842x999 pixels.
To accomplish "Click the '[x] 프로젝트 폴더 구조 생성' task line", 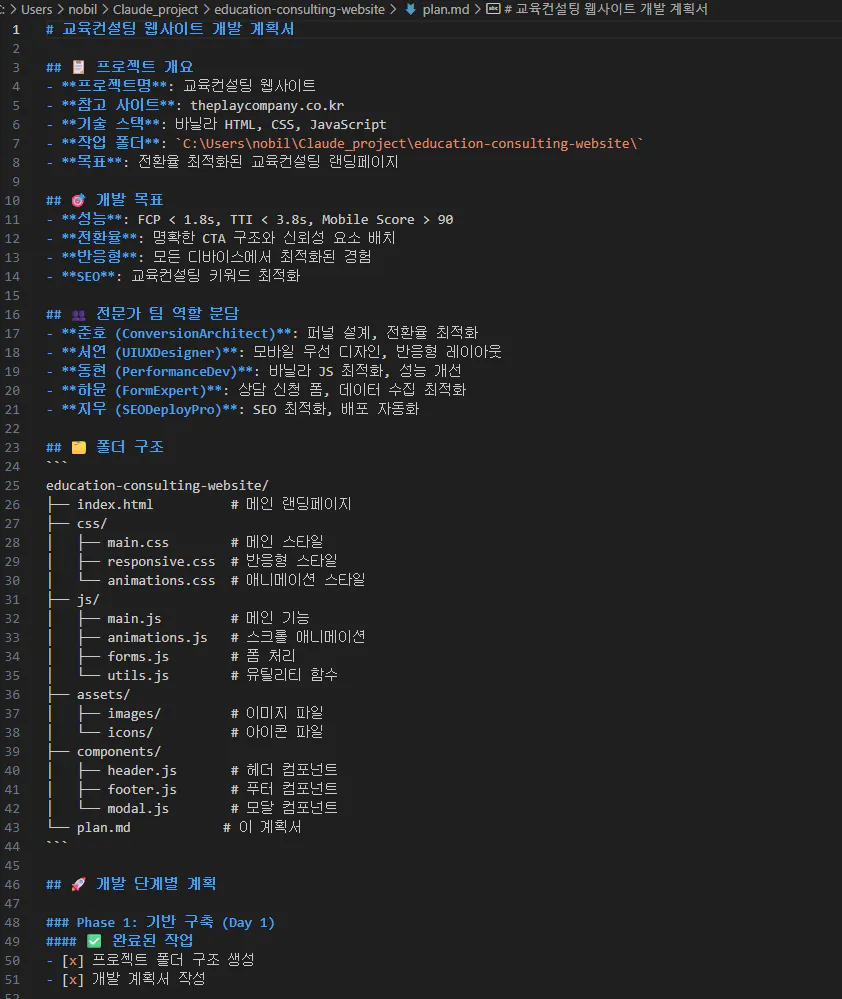I will pyautogui.click(x=158, y=960).
